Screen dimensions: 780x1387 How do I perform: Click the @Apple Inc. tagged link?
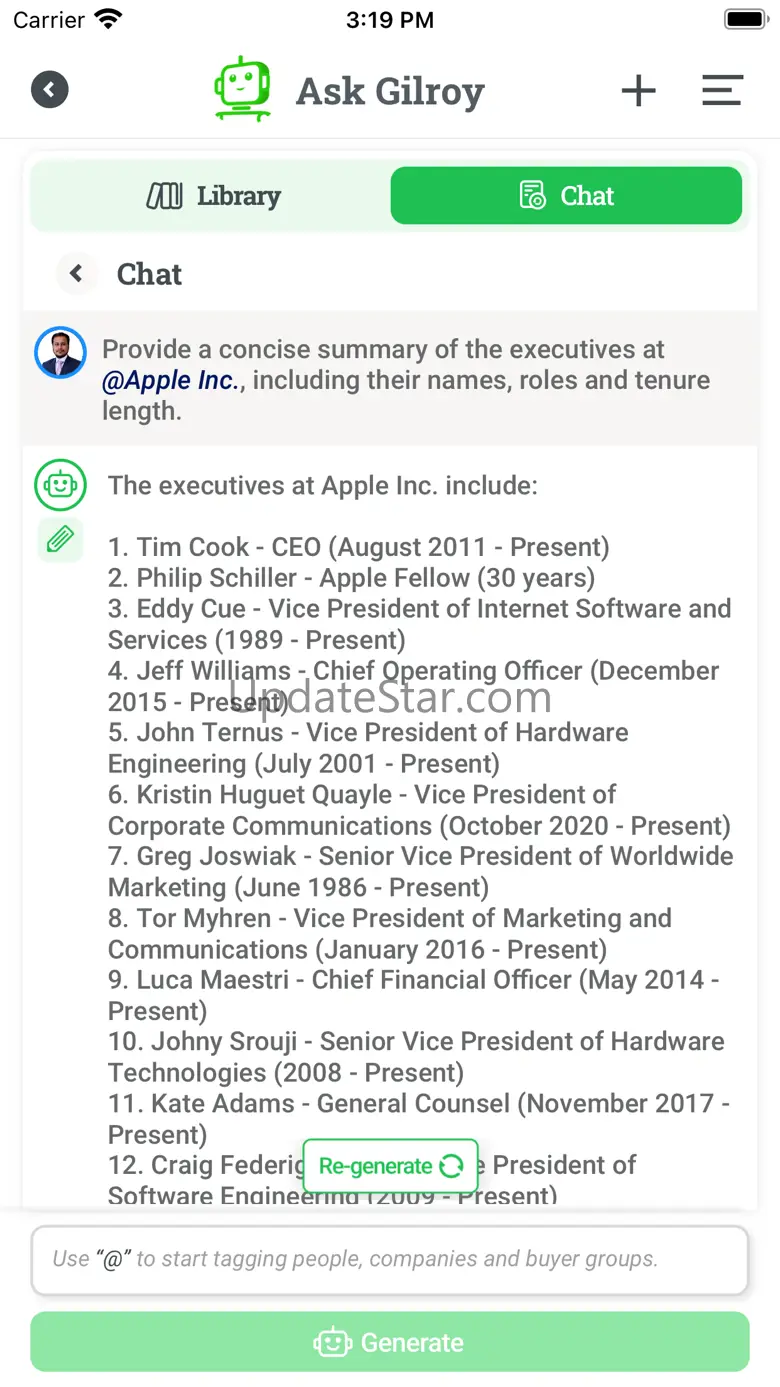point(170,381)
